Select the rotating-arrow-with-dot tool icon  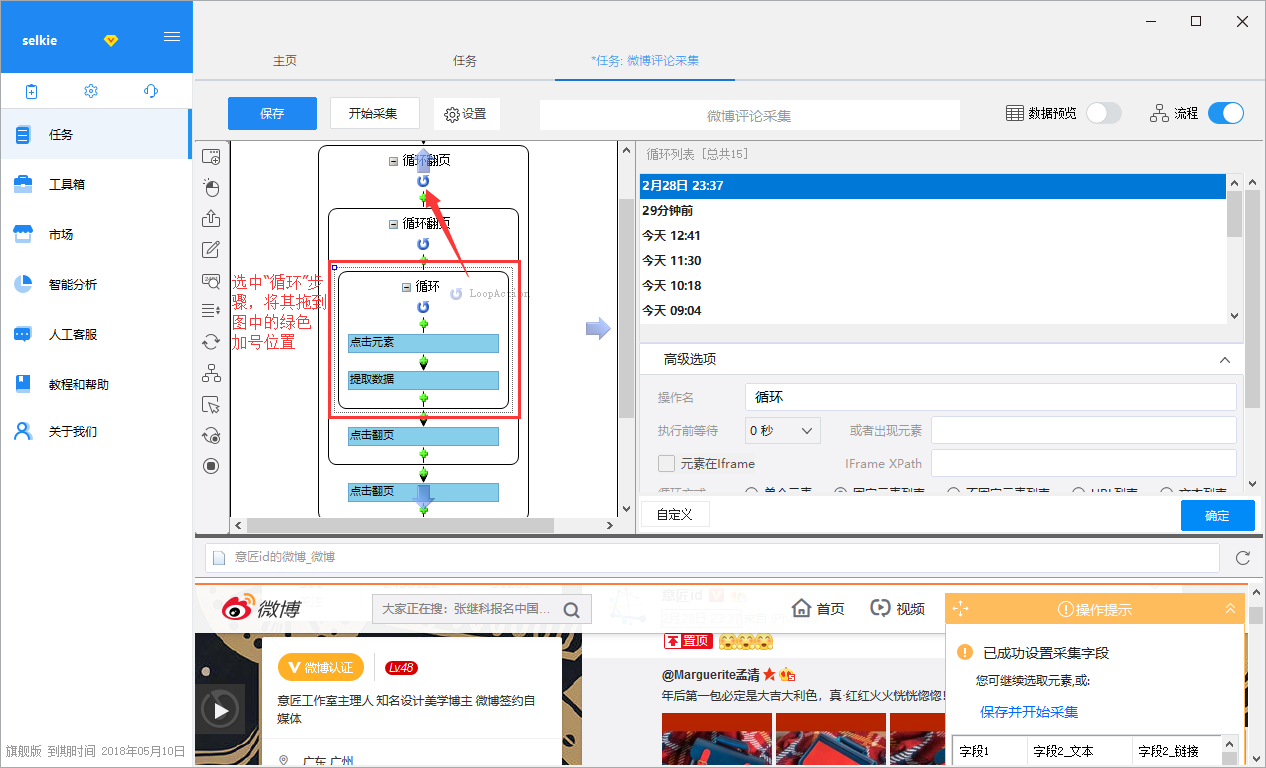pyautogui.click(x=211, y=435)
